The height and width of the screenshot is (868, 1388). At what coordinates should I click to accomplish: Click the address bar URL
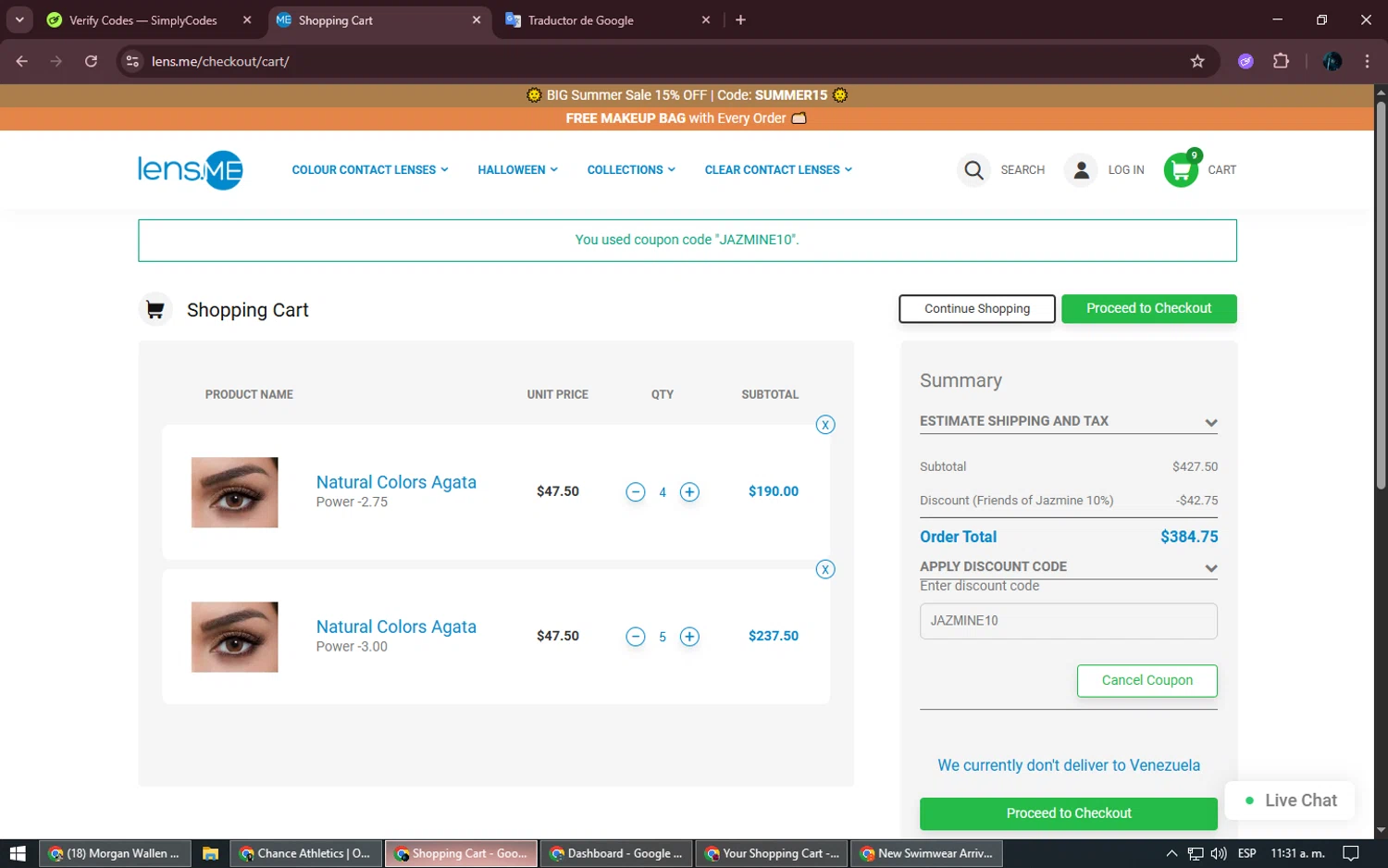[220, 61]
